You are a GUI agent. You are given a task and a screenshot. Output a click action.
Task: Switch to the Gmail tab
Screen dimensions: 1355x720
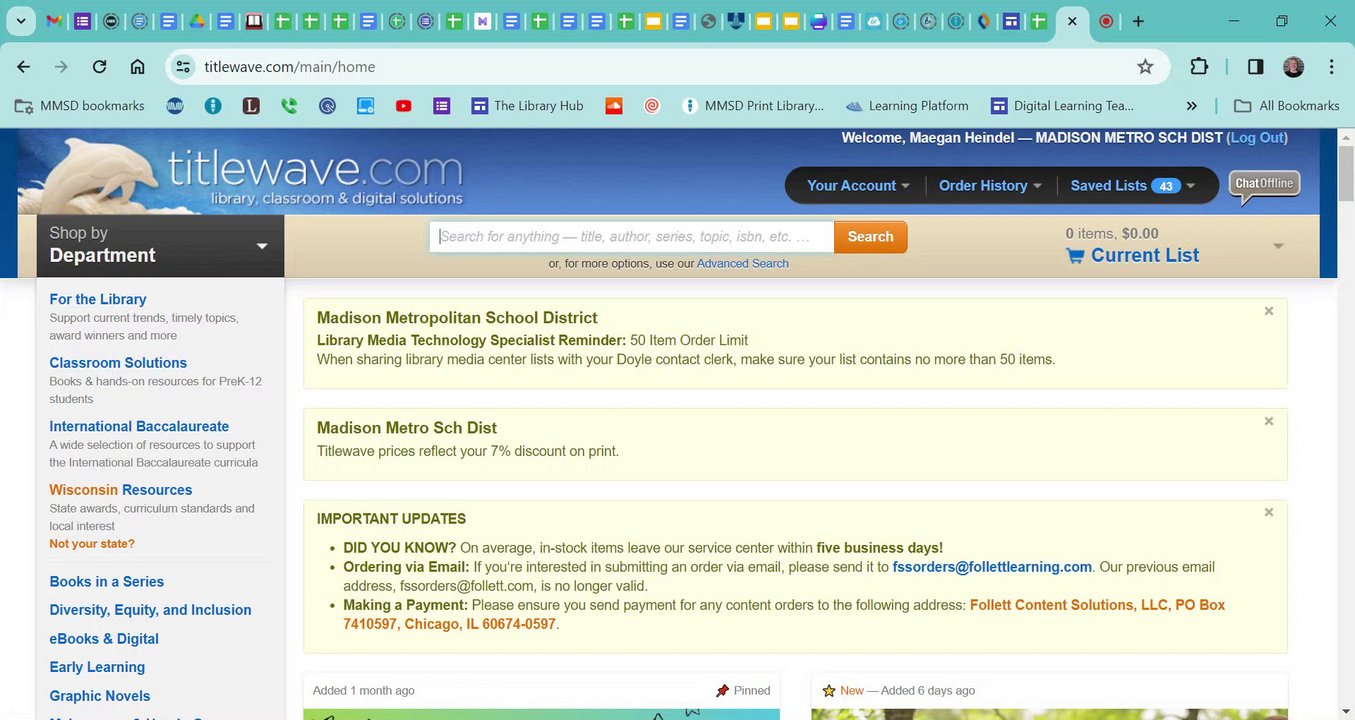point(54,21)
